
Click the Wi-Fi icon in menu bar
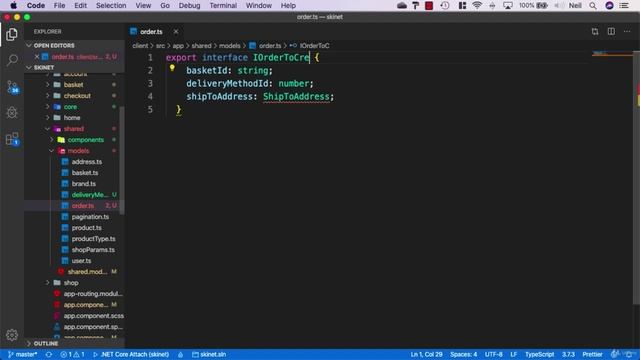tap(477, 6)
